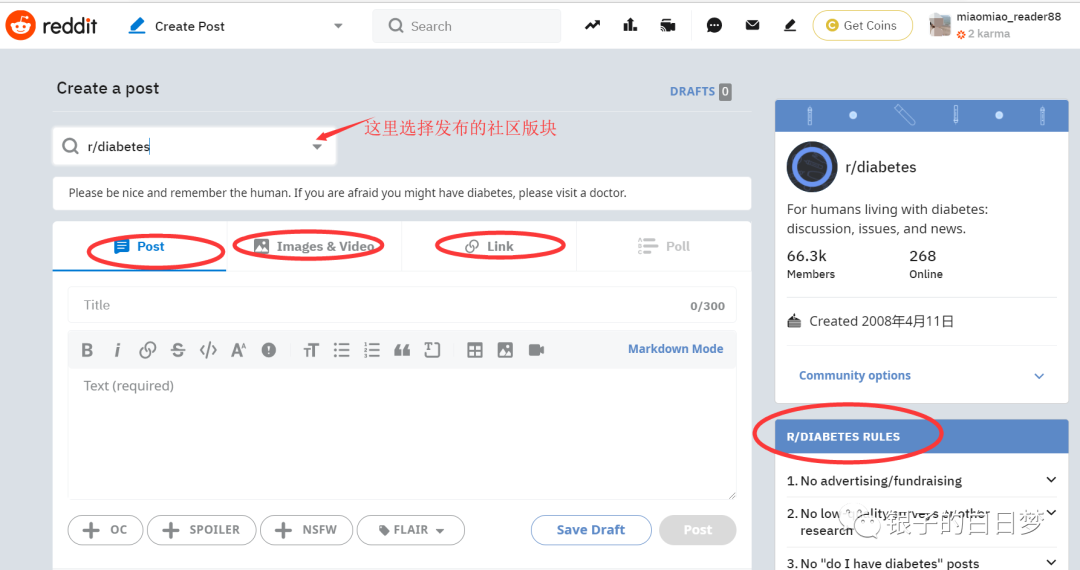The width and height of the screenshot is (1080, 570).
Task: Click in the Title input field
Action: (402, 305)
